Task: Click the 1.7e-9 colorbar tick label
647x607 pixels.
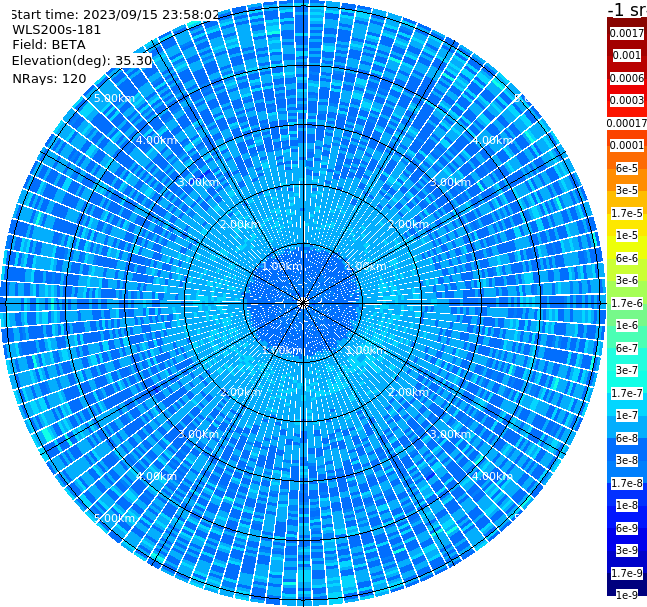Action: click(x=627, y=573)
